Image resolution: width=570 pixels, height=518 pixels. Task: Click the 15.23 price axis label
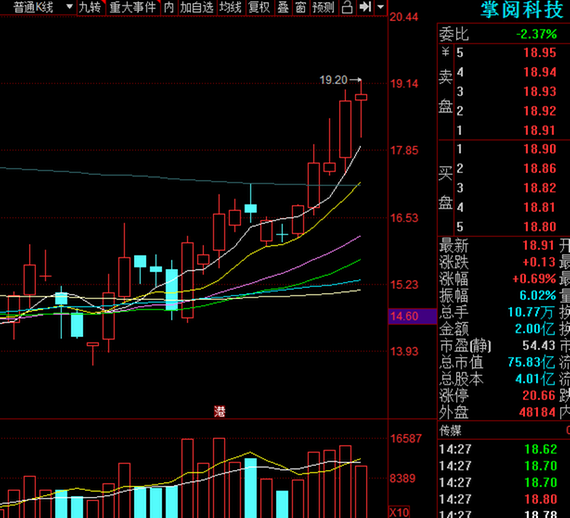coord(404,284)
